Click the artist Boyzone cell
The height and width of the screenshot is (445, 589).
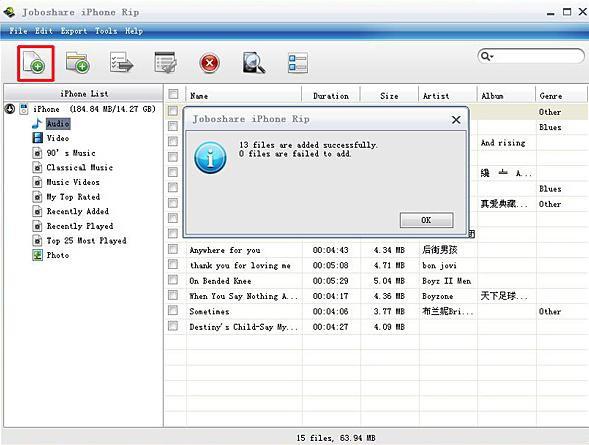tap(438, 296)
